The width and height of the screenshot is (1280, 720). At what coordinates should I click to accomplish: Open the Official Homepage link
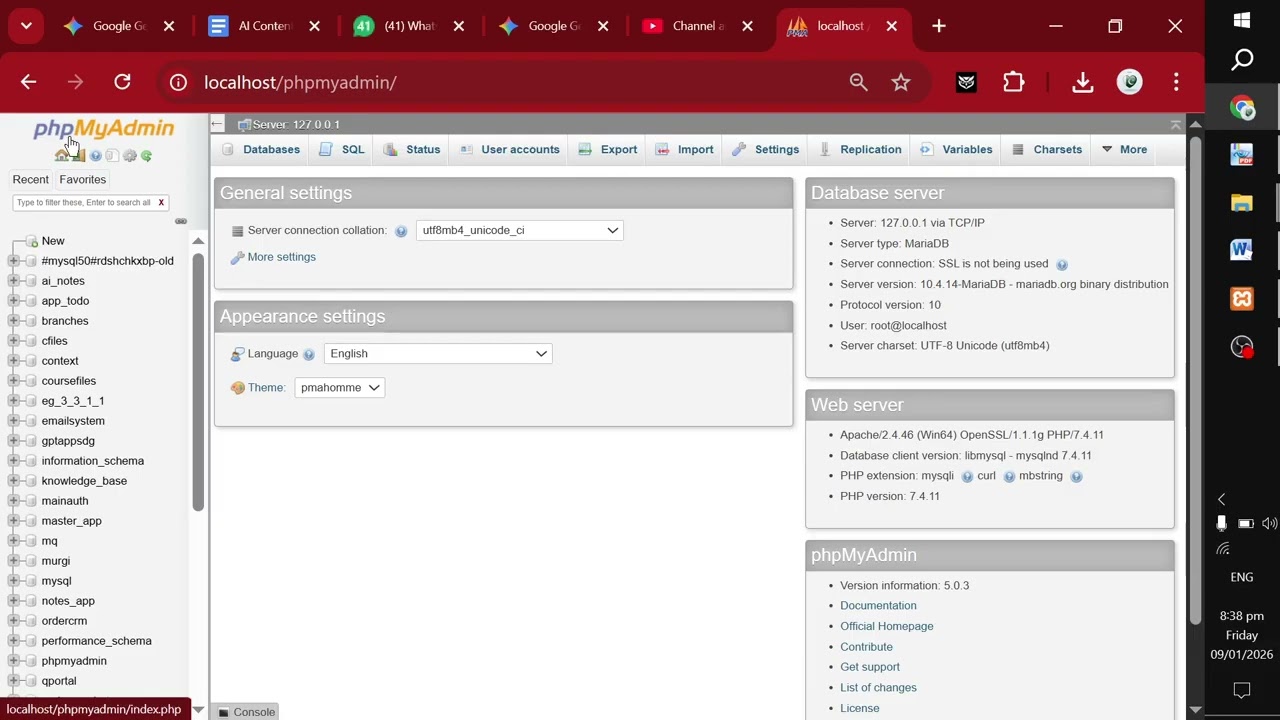[x=886, y=627]
